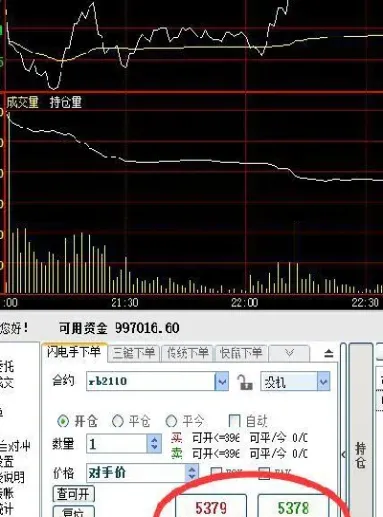The height and width of the screenshot is (517, 383).
Task: Open 成交 in the left sidebar
Action: 7,382
